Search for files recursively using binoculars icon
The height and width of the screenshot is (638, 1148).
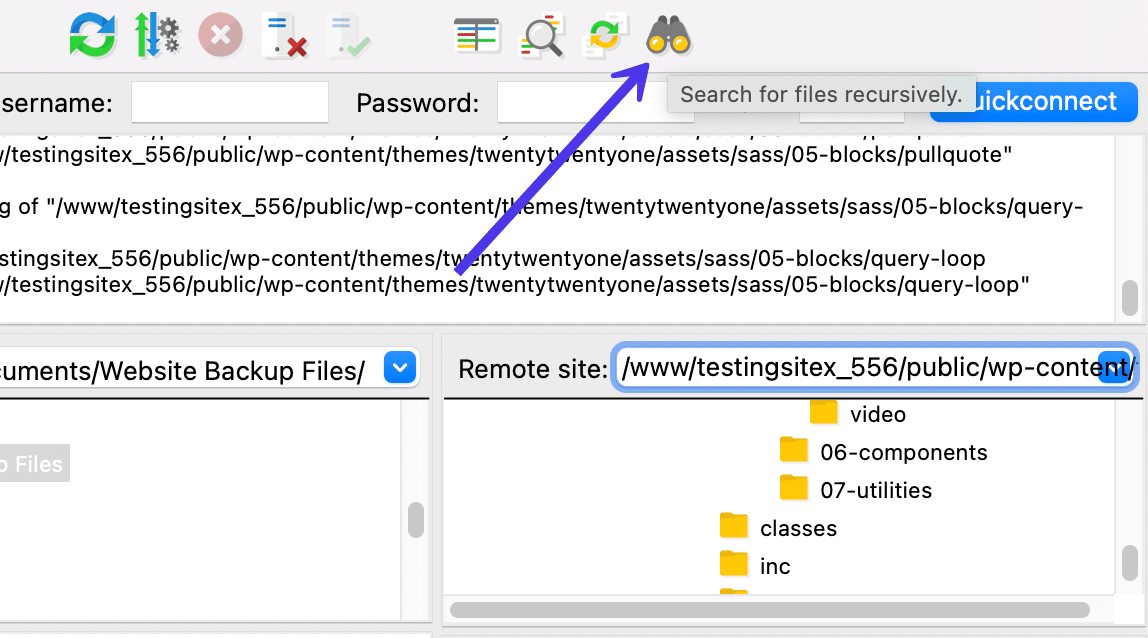click(x=668, y=36)
